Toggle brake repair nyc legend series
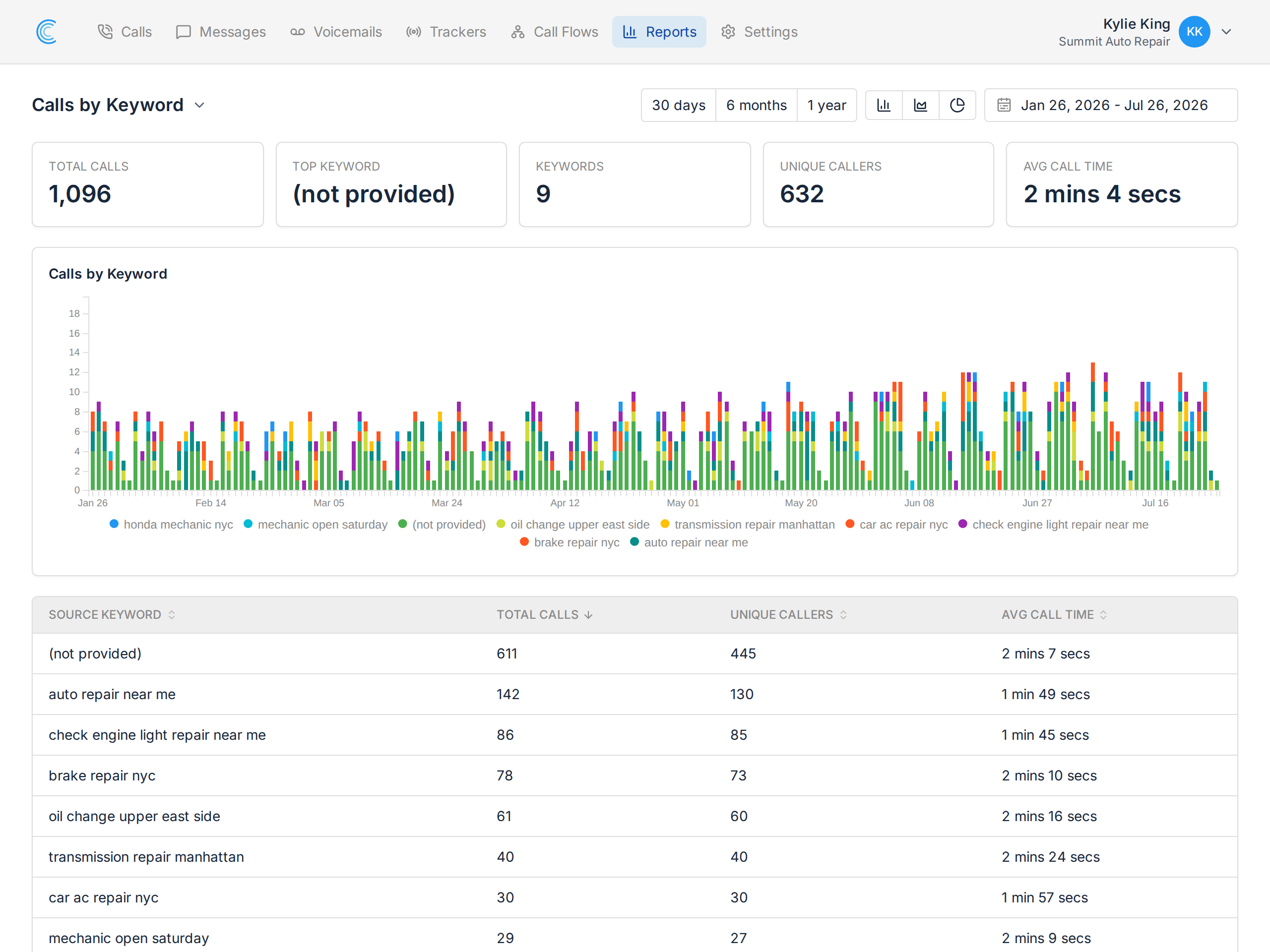 click(570, 542)
